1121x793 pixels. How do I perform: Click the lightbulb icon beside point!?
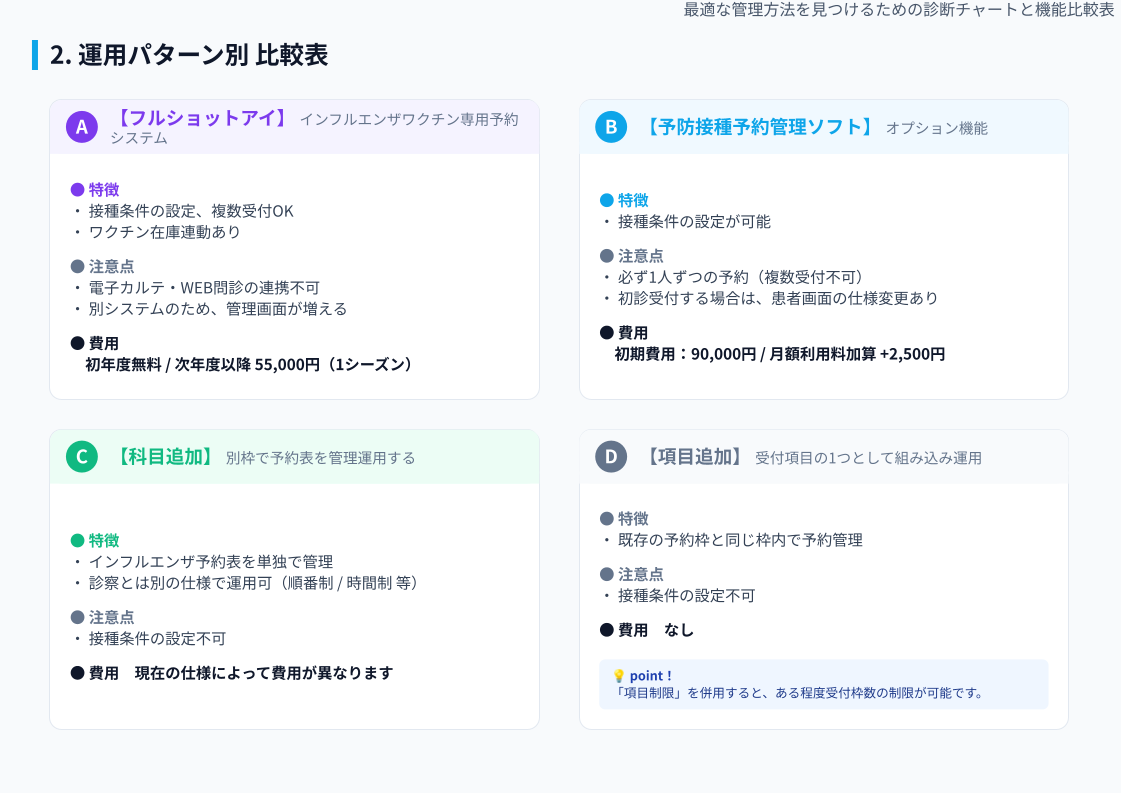[619, 676]
